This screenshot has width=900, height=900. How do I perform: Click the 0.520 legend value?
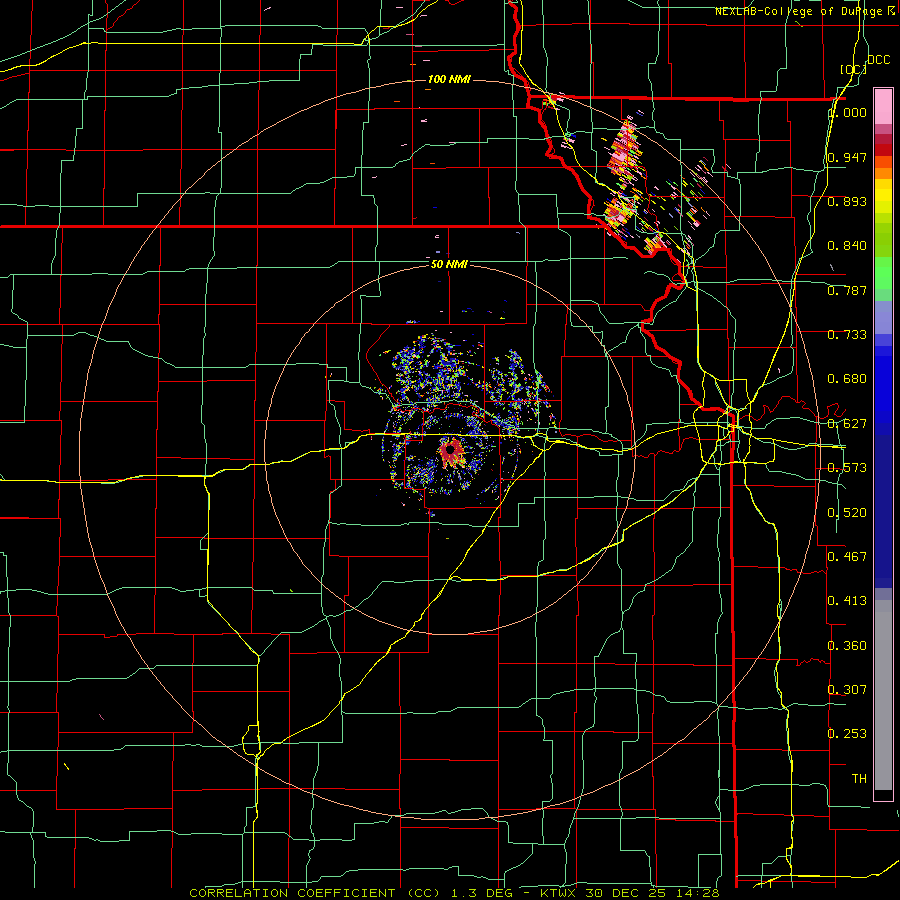pos(847,513)
